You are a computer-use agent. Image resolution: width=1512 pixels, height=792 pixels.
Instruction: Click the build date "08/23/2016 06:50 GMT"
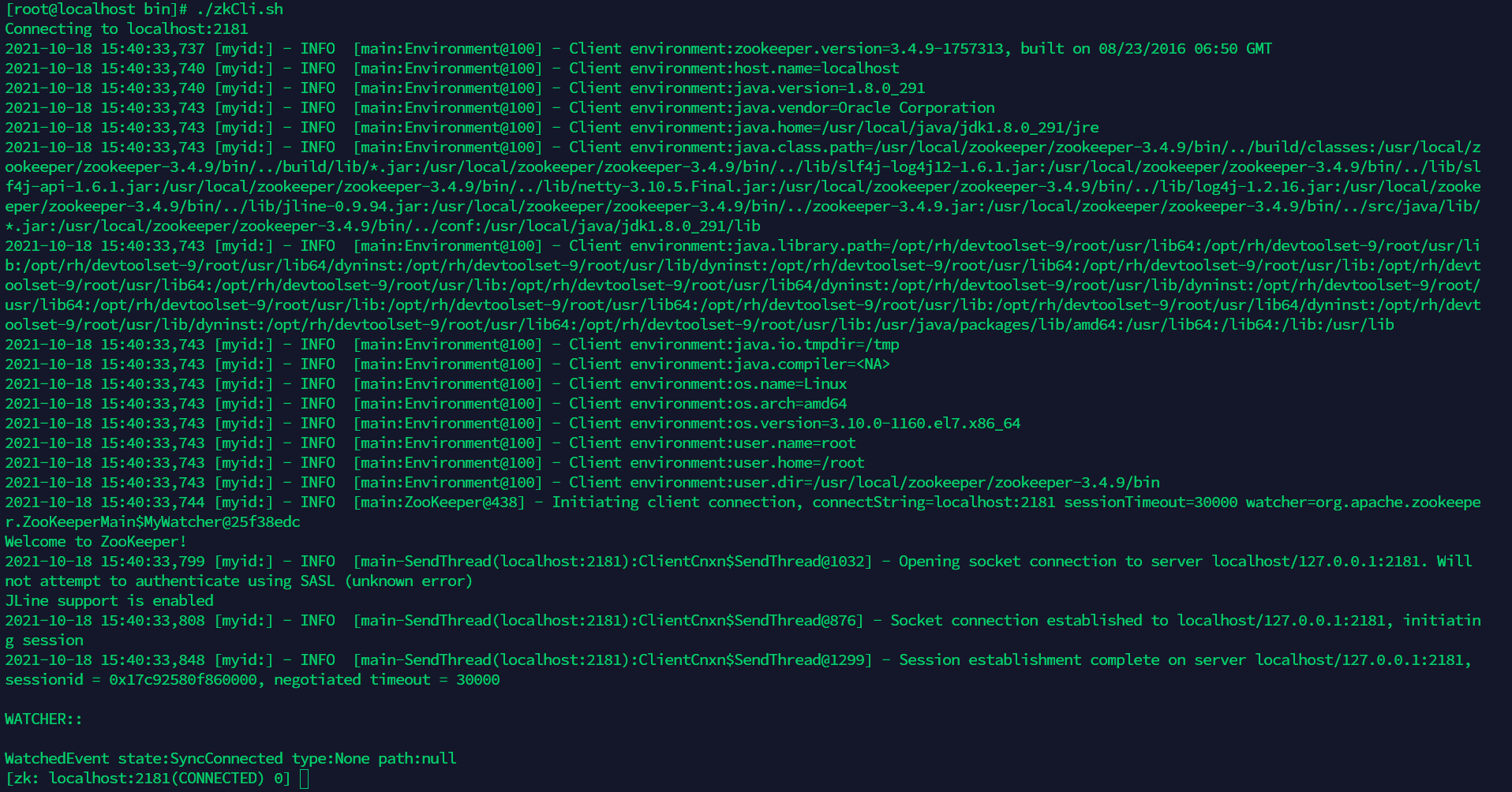pos(1185,49)
